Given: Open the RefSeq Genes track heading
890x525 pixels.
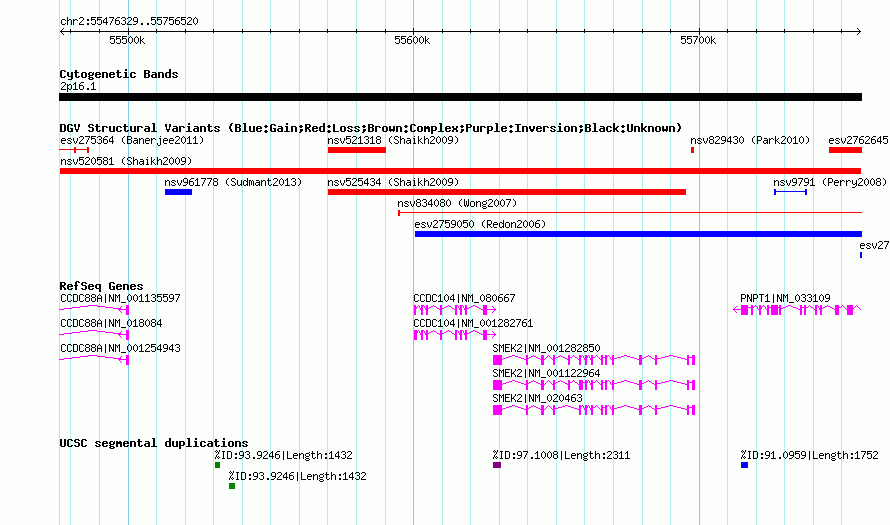Looking at the screenshot, I should click(101, 286).
